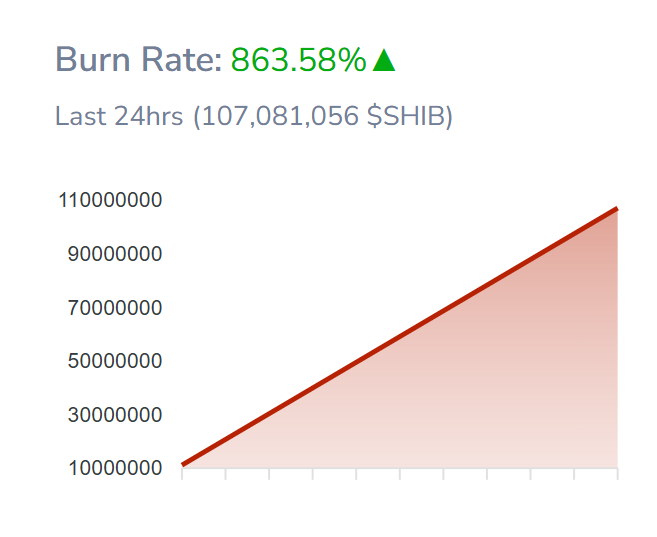Click the 'Last 24hrs (107,081,056 $SHIB)' subtitle
The height and width of the screenshot is (537, 657).
tap(254, 116)
